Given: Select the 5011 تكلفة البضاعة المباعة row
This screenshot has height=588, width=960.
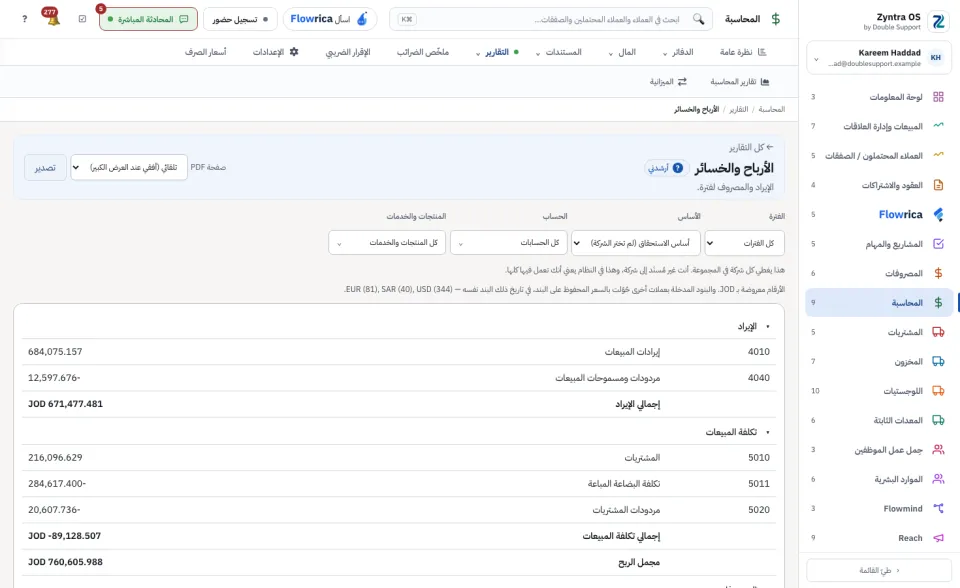Looking at the screenshot, I should (399, 484).
